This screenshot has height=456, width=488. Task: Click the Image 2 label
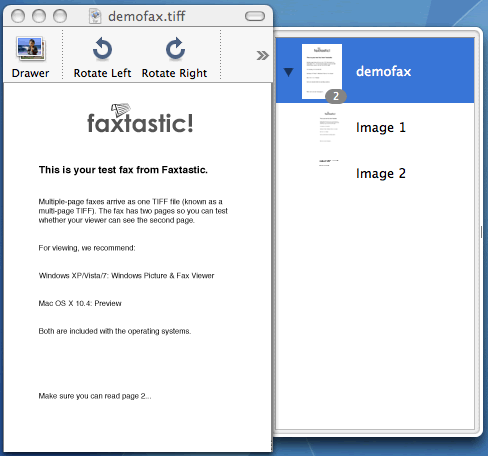pyautogui.click(x=381, y=174)
